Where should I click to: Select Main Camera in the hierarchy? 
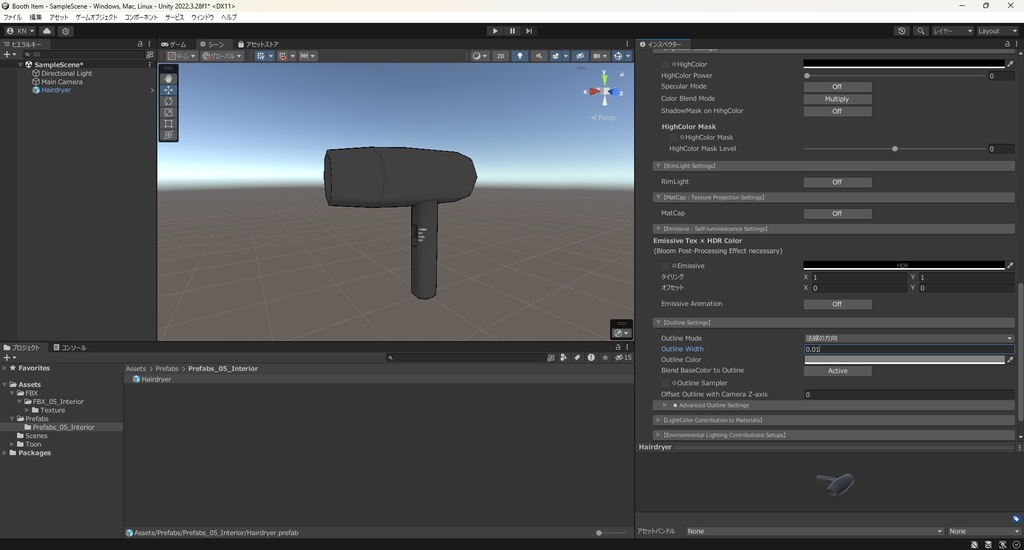pyautogui.click(x=61, y=82)
